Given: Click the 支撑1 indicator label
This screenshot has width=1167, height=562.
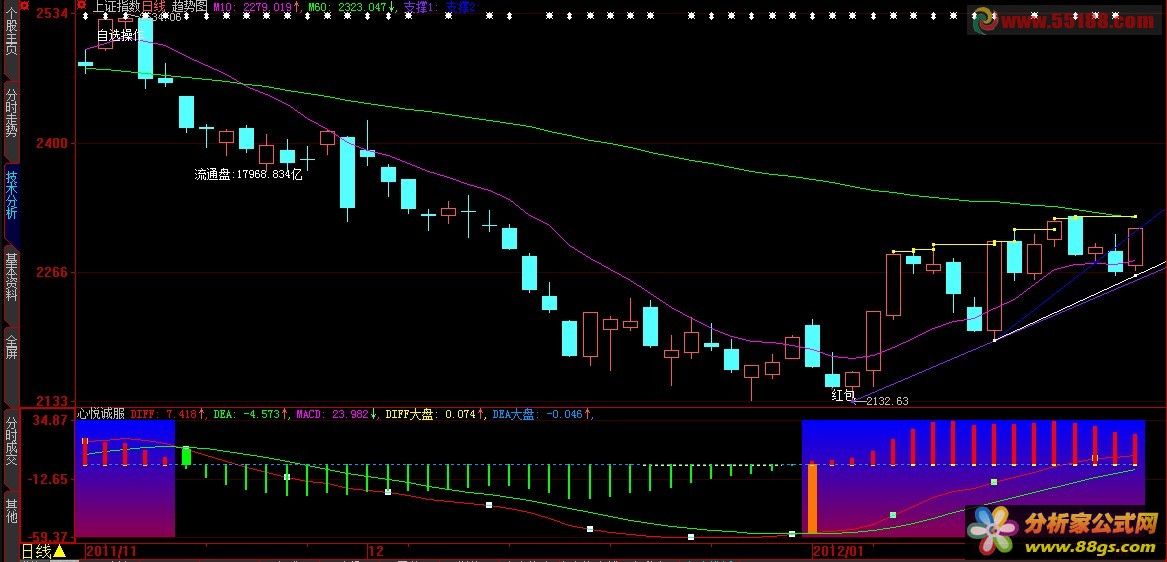Looking at the screenshot, I should [421, 7].
